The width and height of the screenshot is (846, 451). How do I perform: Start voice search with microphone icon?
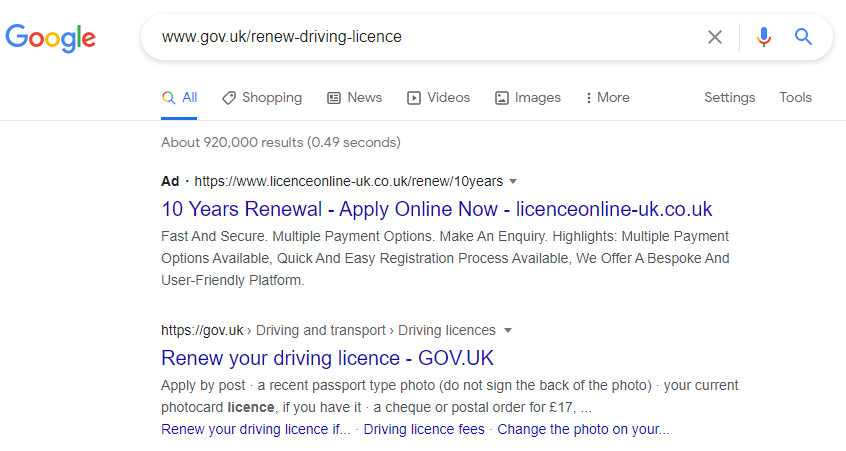coord(764,37)
